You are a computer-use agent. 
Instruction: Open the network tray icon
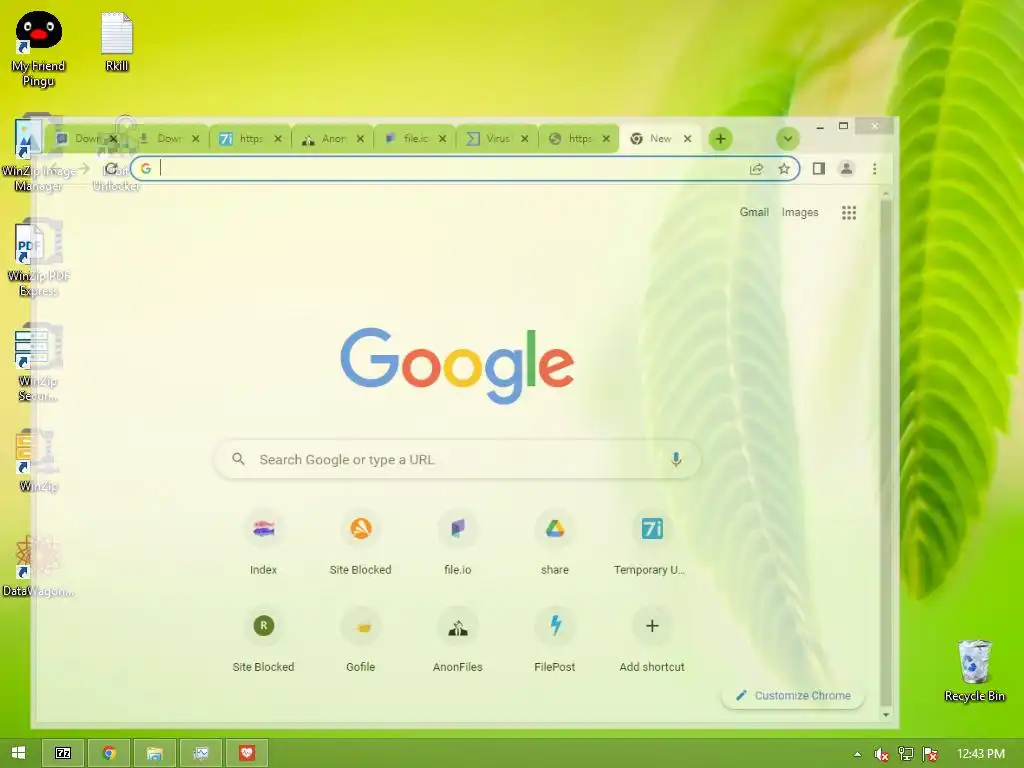click(905, 754)
